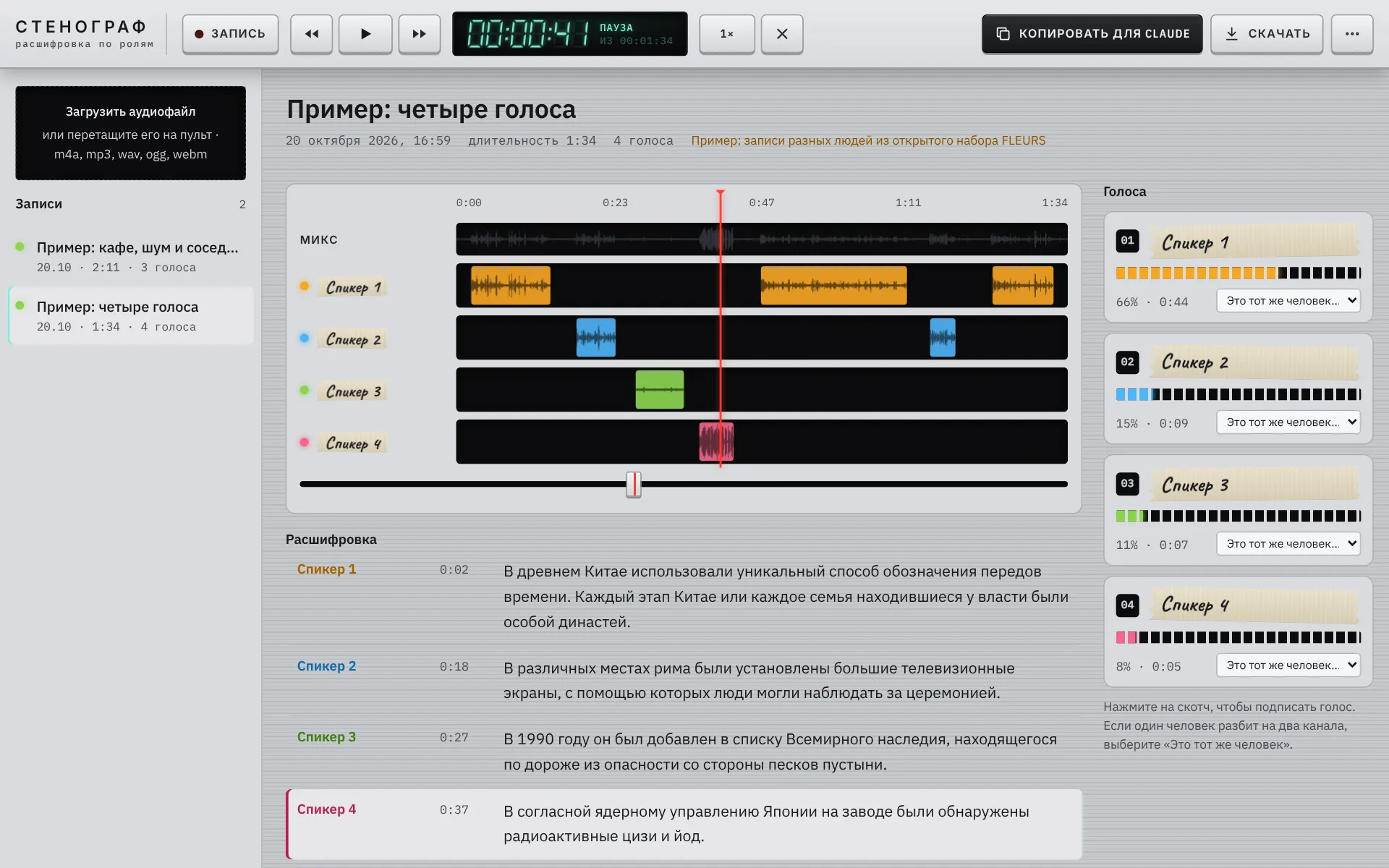Click green dot beside Спикер 3 track

305,391
